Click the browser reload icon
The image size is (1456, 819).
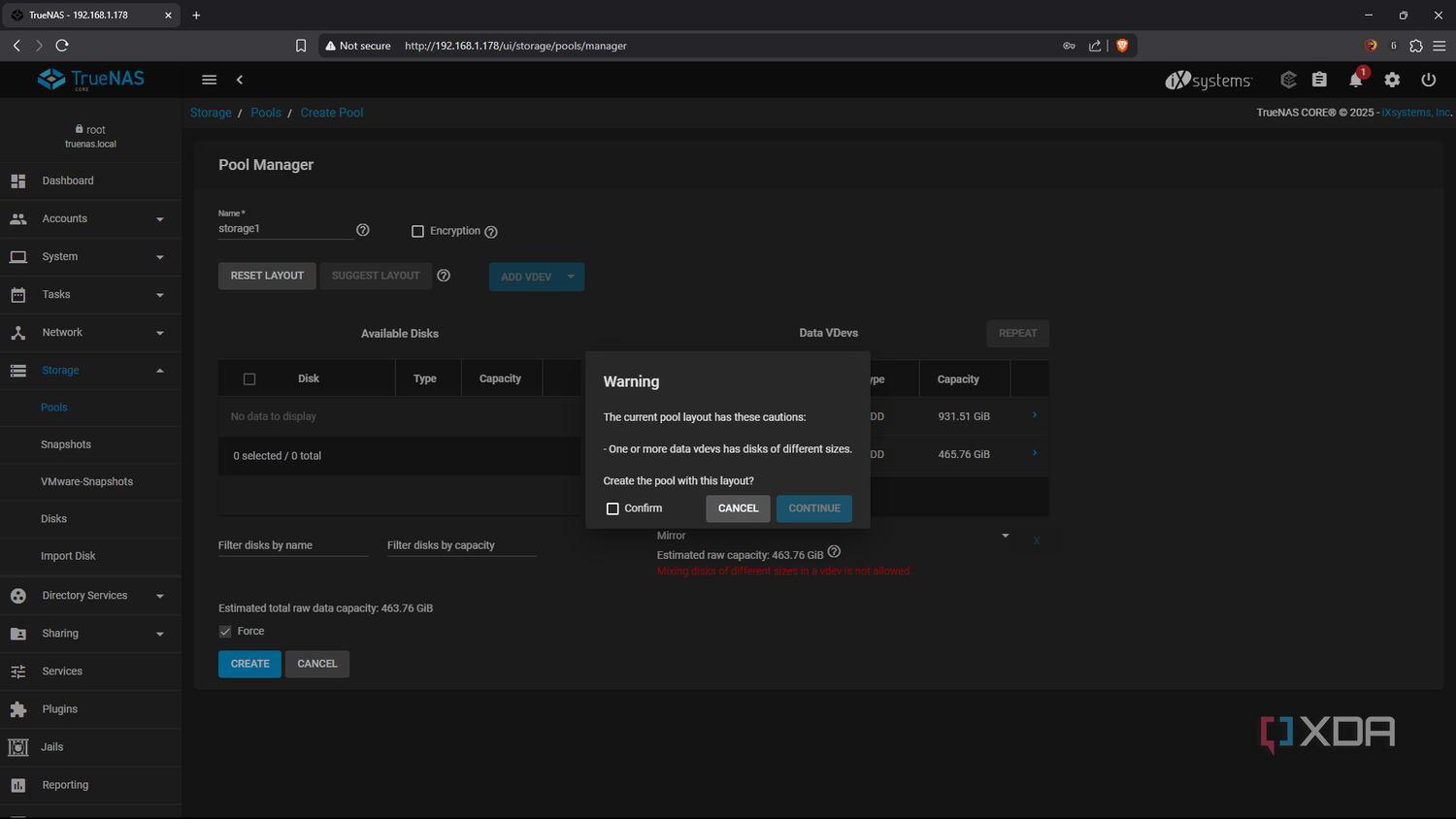click(62, 46)
